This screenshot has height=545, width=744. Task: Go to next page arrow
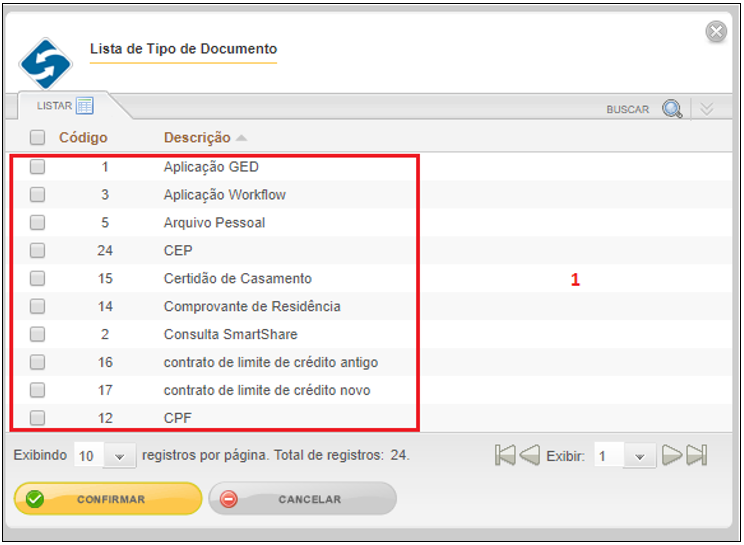[x=672, y=455]
